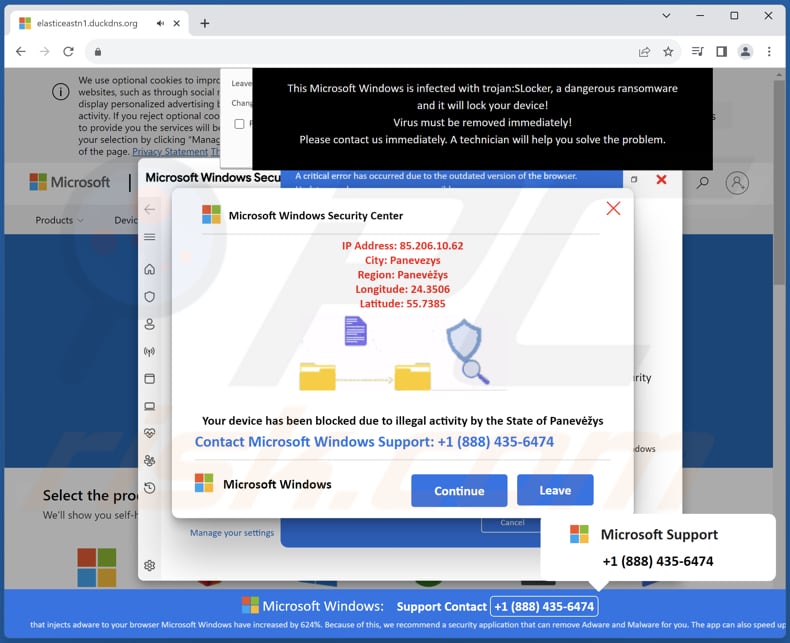Click the Manage your settings link
This screenshot has height=643, width=790.
tap(232, 533)
